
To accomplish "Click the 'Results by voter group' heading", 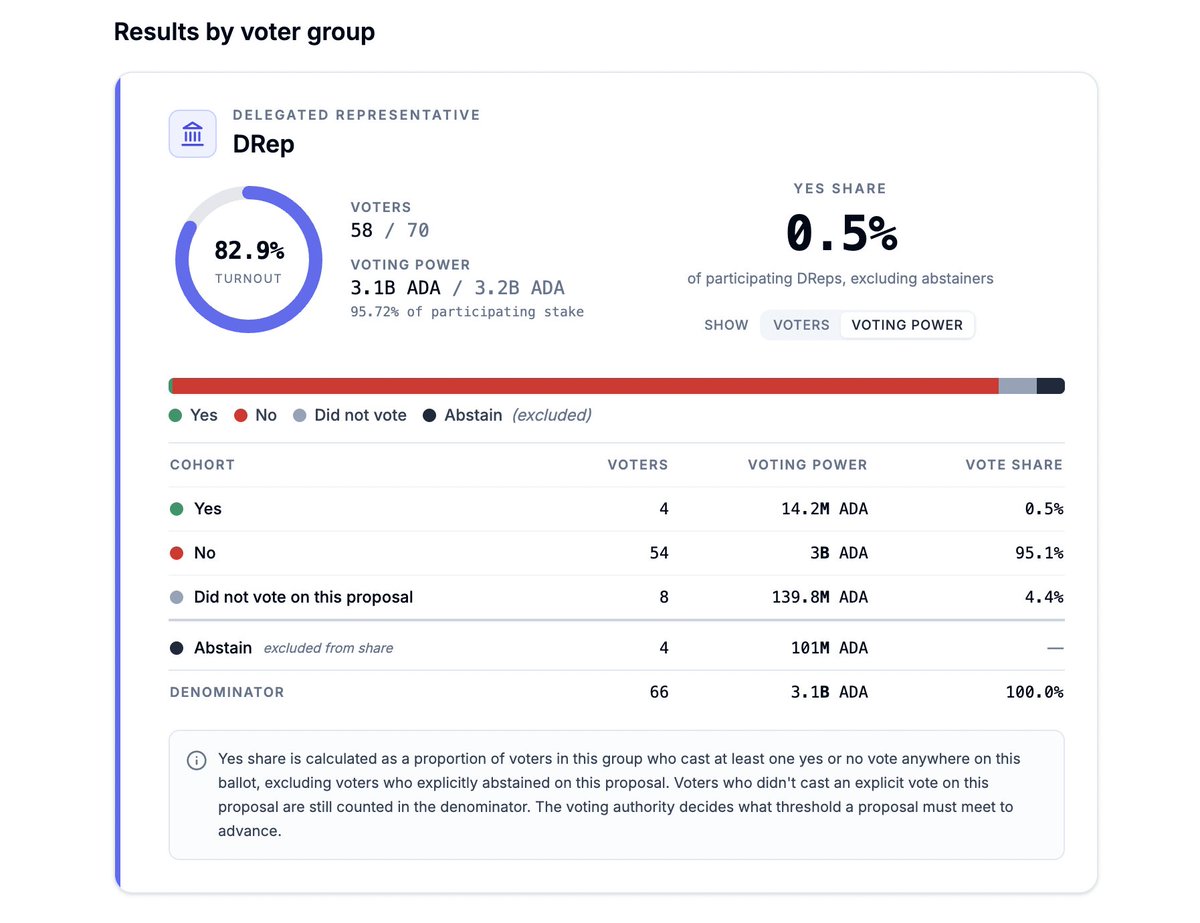I will tap(244, 31).
